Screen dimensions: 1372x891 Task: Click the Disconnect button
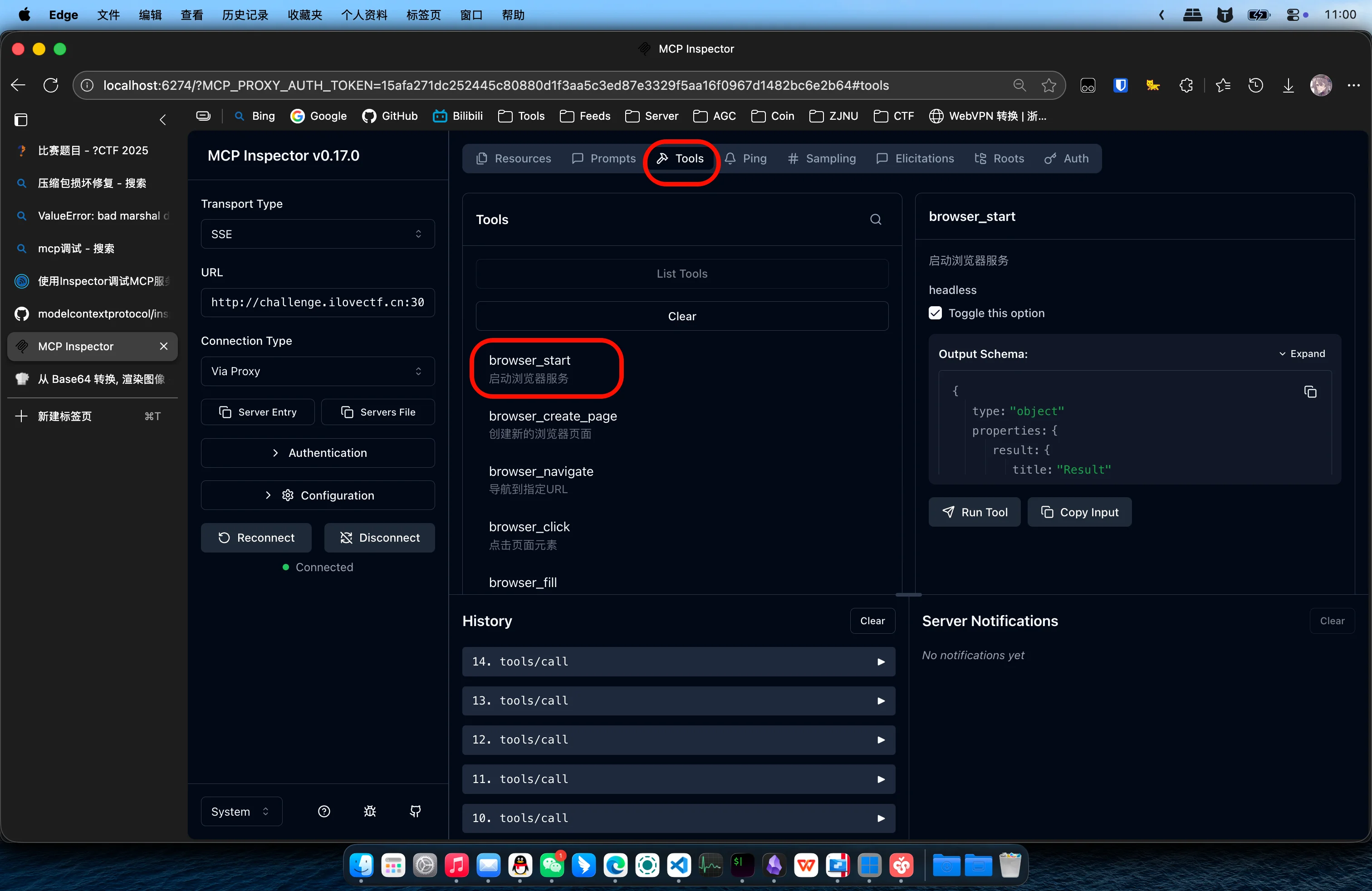pos(379,538)
